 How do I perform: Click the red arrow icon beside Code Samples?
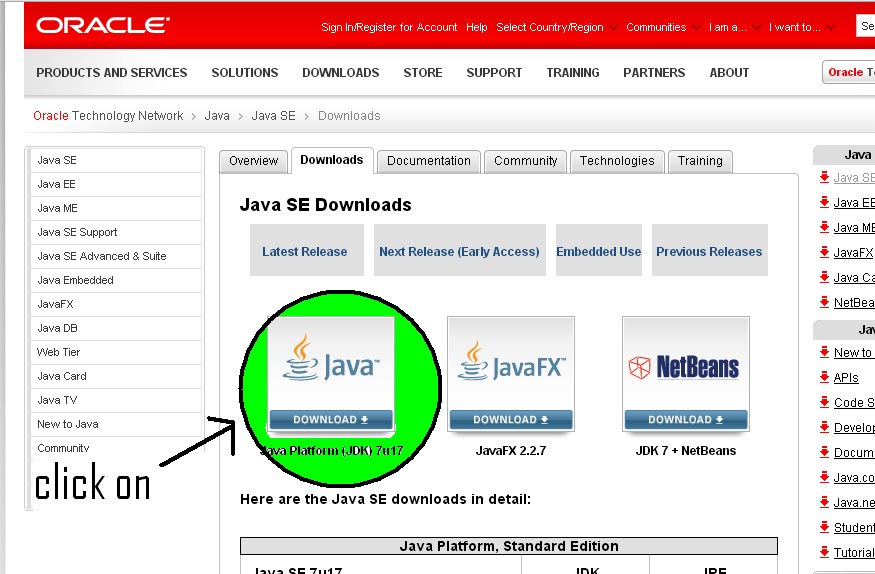(824, 402)
